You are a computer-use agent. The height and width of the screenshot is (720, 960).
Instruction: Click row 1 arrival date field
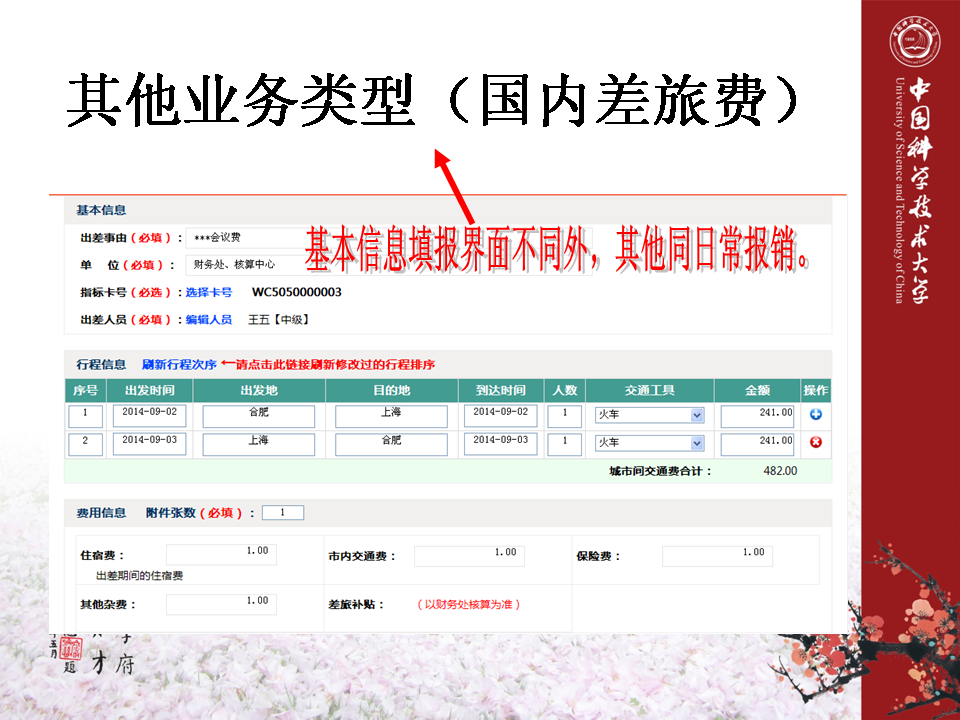point(500,416)
